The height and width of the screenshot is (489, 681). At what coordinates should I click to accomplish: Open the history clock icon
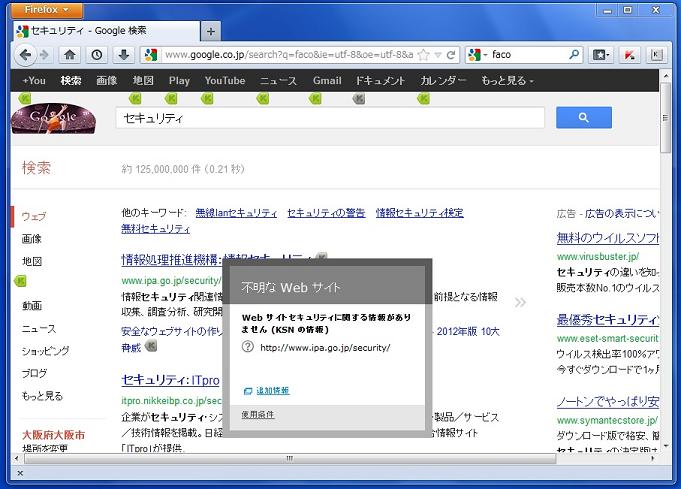[x=96, y=55]
